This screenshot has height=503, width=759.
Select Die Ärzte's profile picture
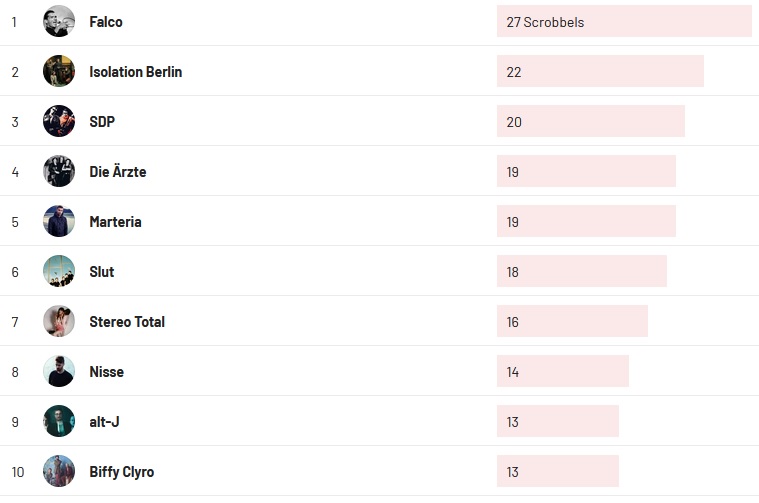(59, 171)
